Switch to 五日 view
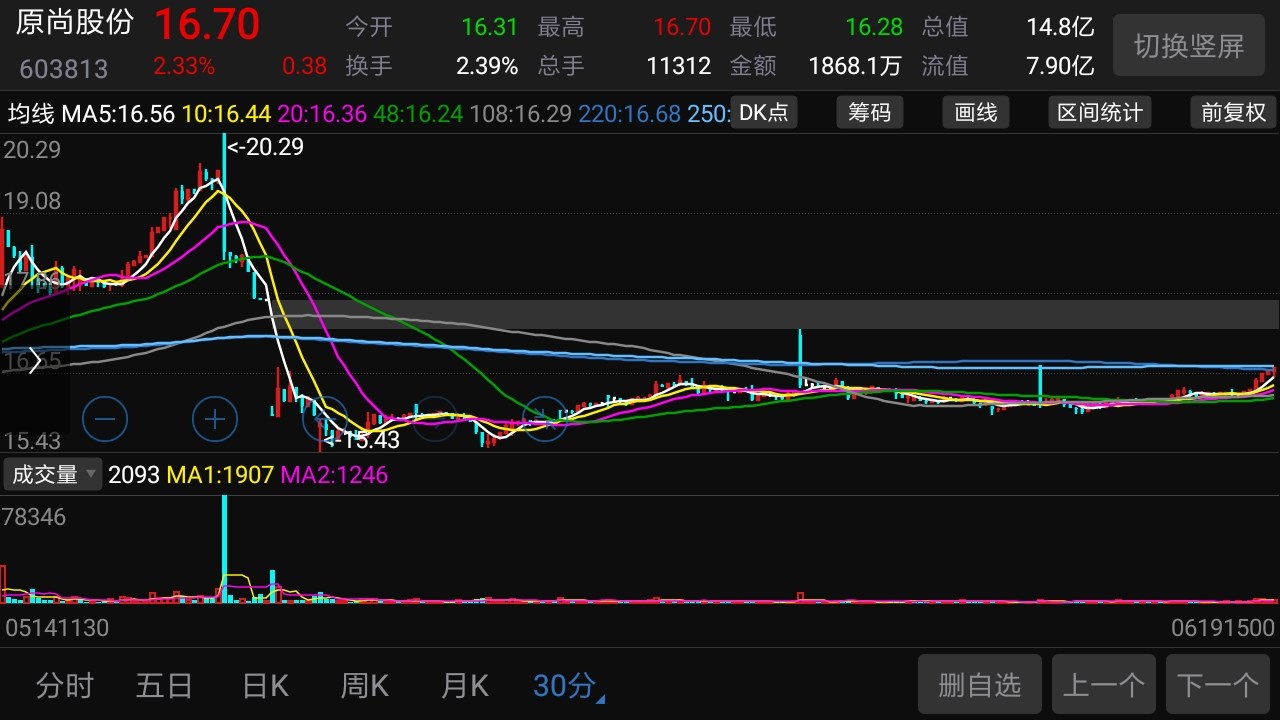 164,686
